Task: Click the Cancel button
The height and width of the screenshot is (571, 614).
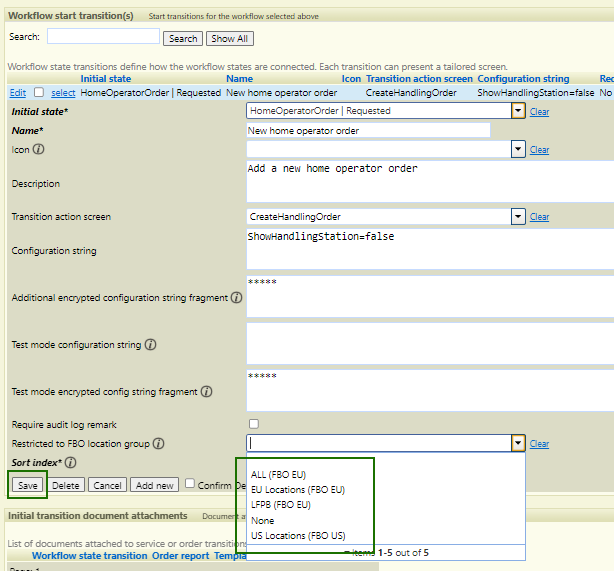Action: tap(107, 485)
